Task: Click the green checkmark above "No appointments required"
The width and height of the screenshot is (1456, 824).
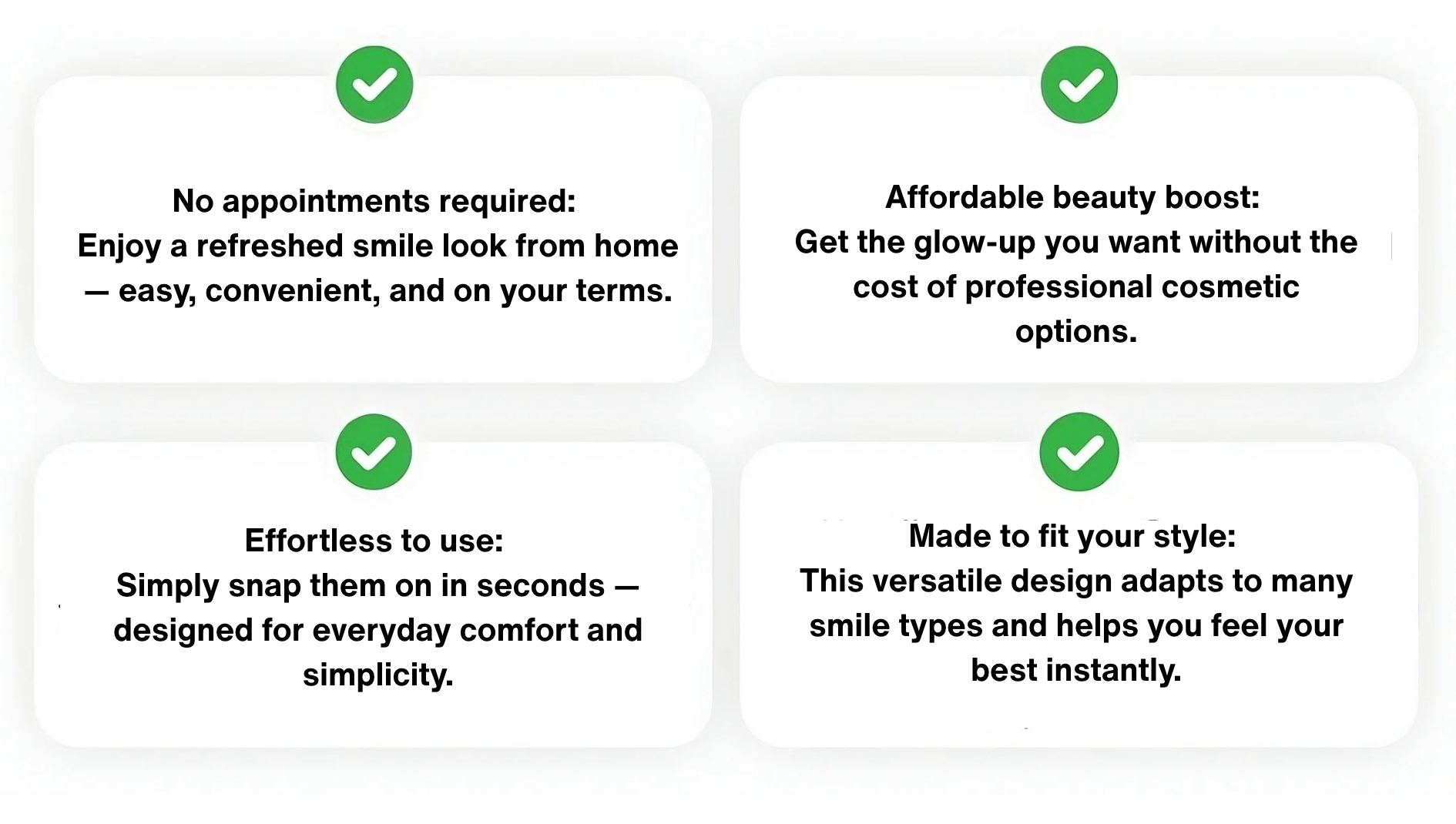Action: (x=374, y=85)
